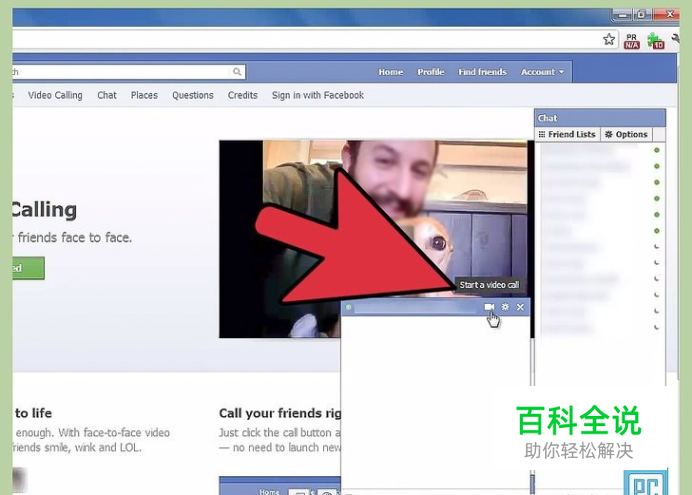Open Sign in with Facebook tab
This screenshot has width=692, height=495.
[x=318, y=95]
